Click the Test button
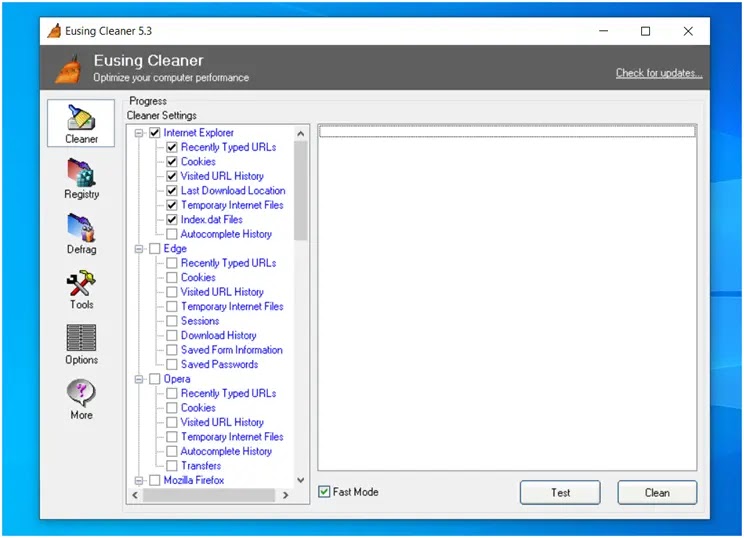The width and height of the screenshot is (744, 538). click(x=560, y=492)
